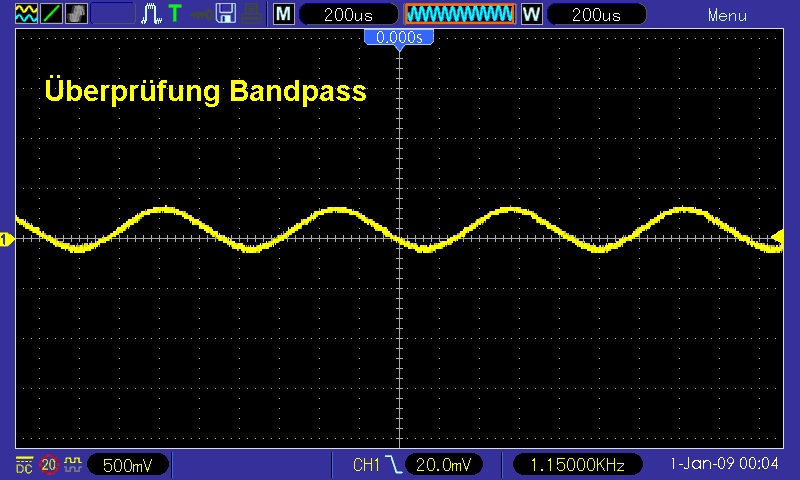Click the green diagonal line icon
This screenshot has height=480, width=800.
(52, 14)
